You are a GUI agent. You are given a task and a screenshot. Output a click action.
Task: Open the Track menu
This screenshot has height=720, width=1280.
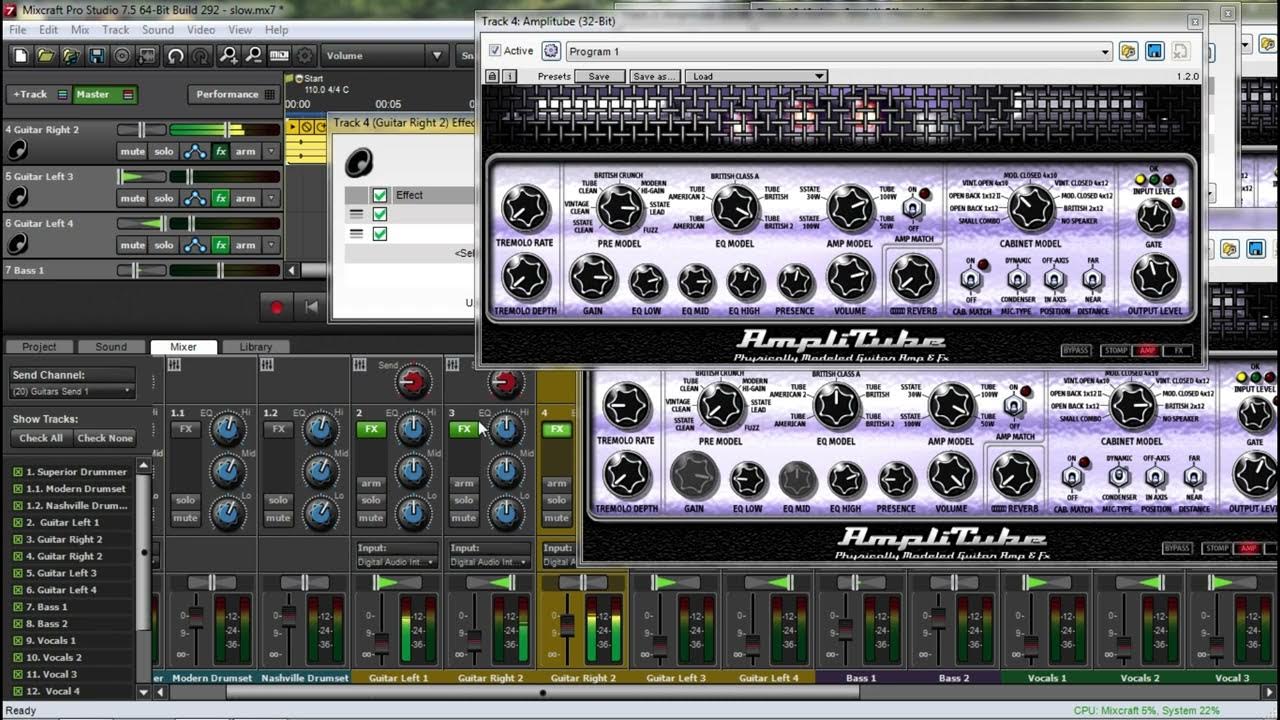pyautogui.click(x=116, y=30)
